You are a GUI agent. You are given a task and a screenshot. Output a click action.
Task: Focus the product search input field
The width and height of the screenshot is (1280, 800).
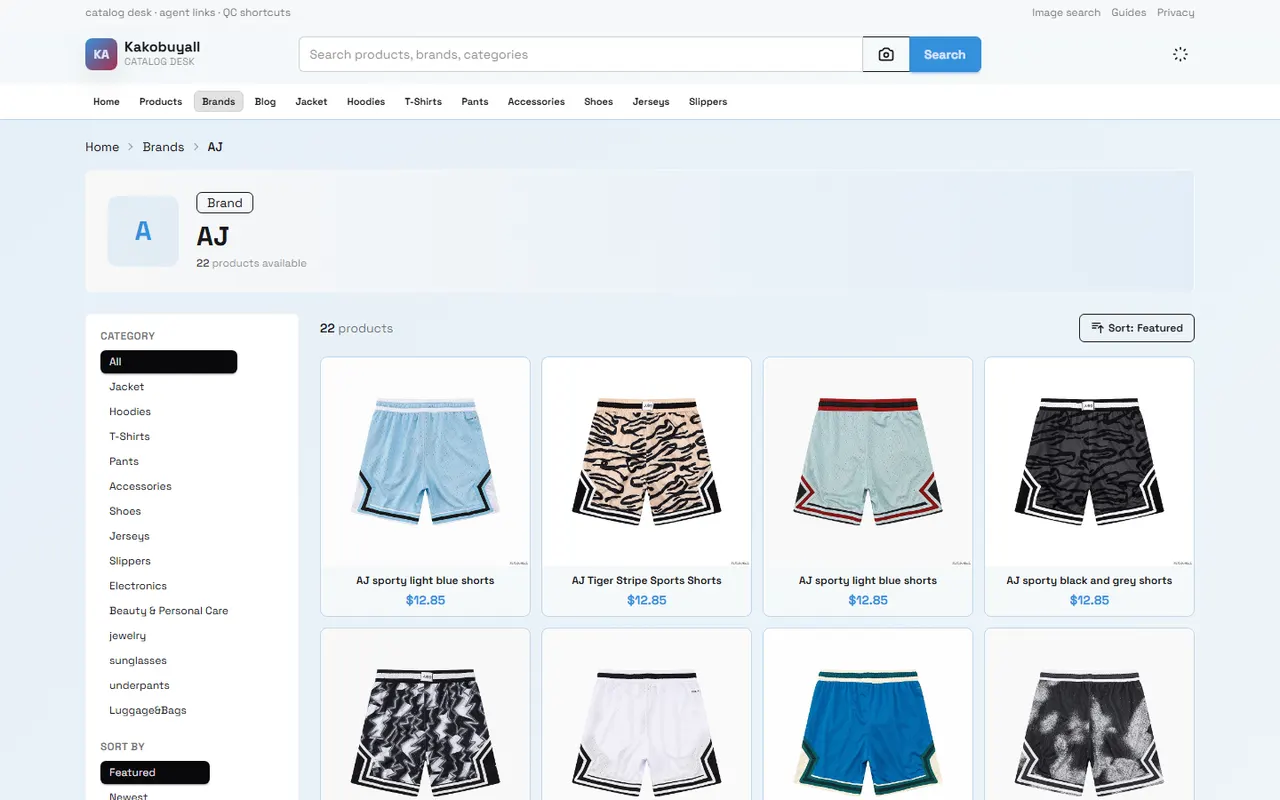581,54
